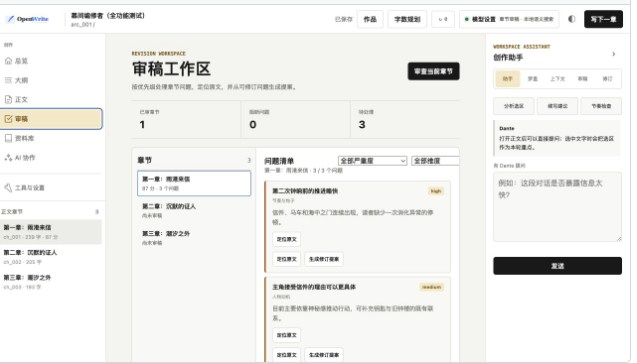Viewport: 637px width, 363px height.
Task: Open 总览 overview in sidebar
Action: (x=51, y=61)
